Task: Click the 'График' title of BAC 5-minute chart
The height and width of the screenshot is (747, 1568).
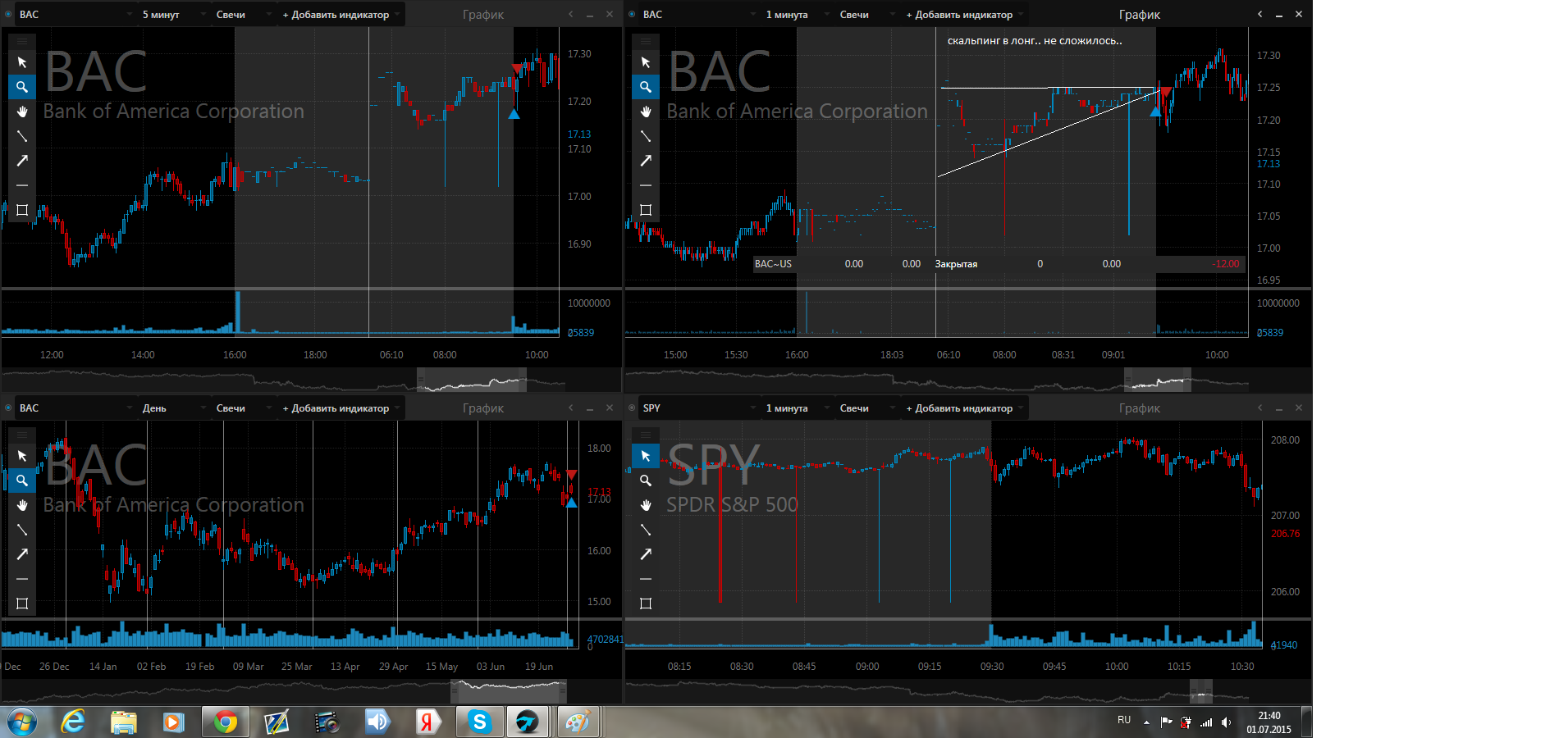Action: pyautogui.click(x=482, y=15)
